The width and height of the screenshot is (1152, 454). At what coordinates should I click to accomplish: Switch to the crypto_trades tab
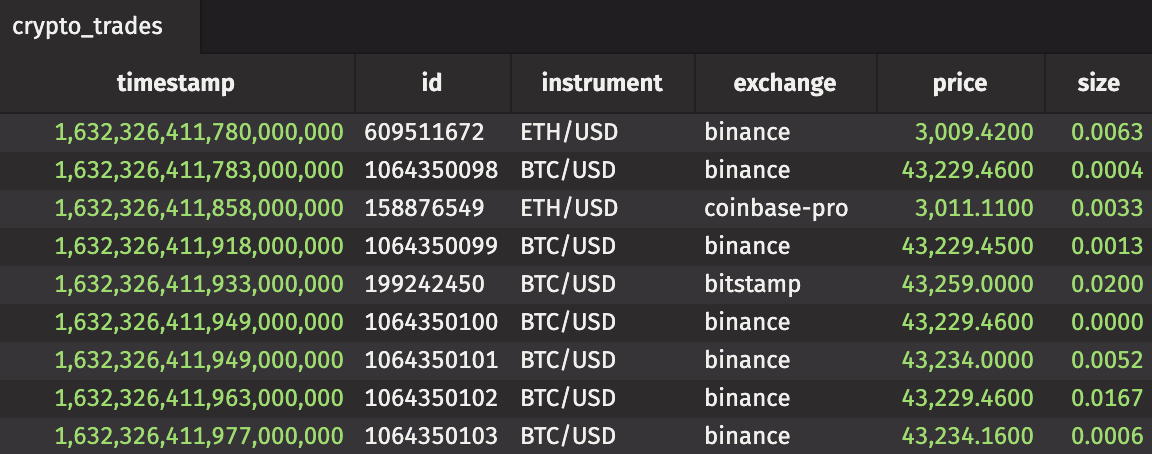click(87, 27)
